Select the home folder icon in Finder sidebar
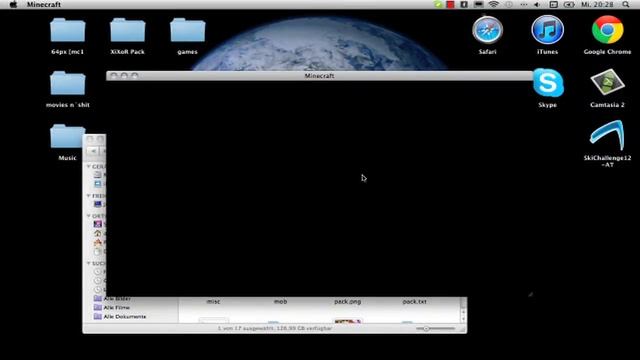Image resolution: width=640 pixels, height=360 pixels. pyautogui.click(x=98, y=233)
